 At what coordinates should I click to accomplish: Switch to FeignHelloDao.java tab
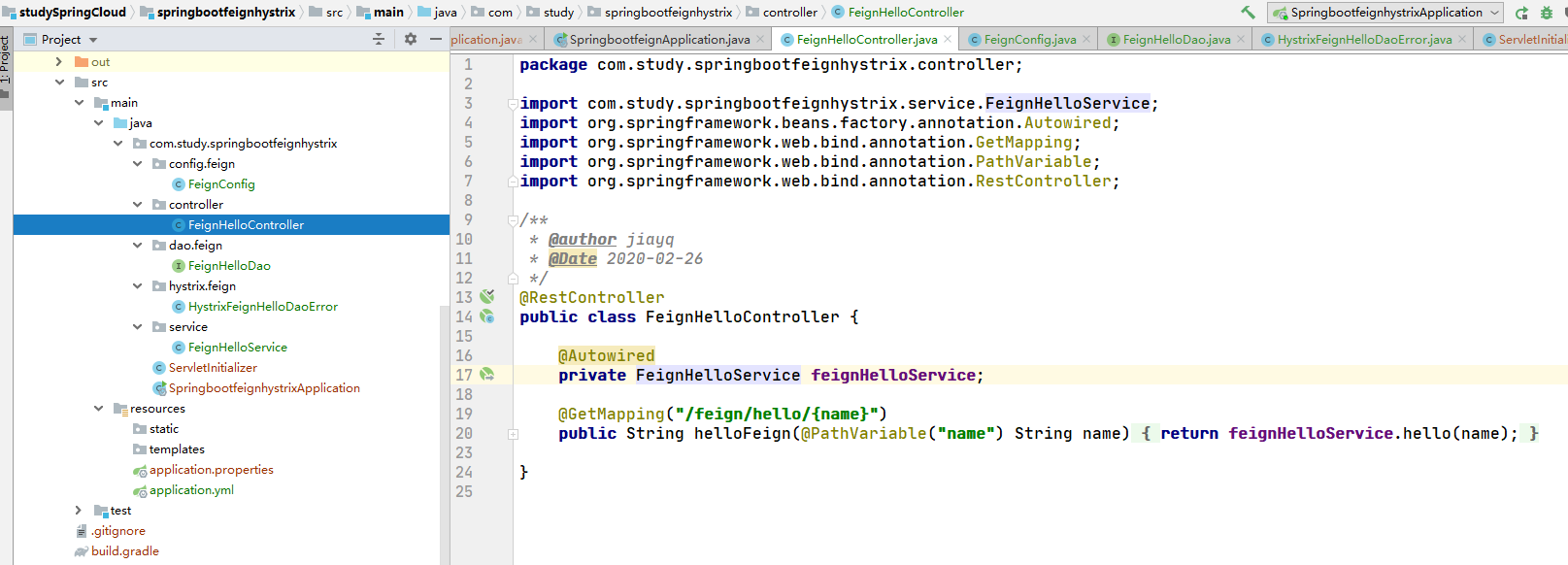(x=1176, y=39)
